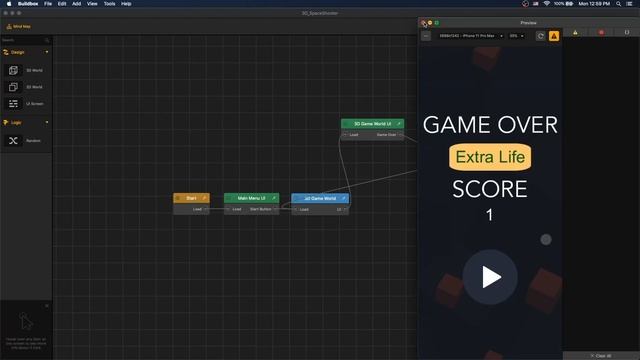Screen dimensions: 640x360
Task: Select the Random logic node icon
Action: (13, 141)
